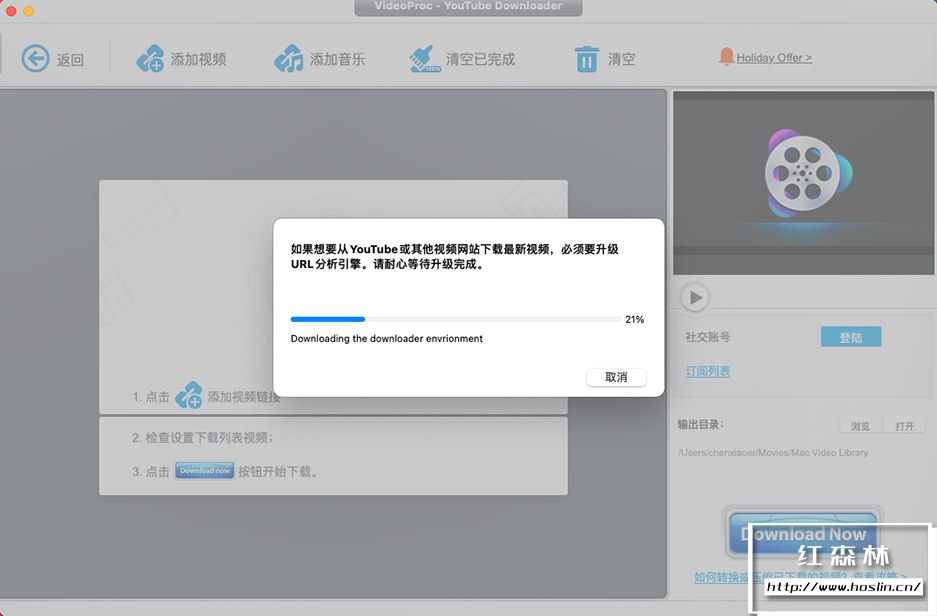Cancel the URL engine upgrade dialog
Image resolution: width=937 pixels, height=616 pixels.
616,377
